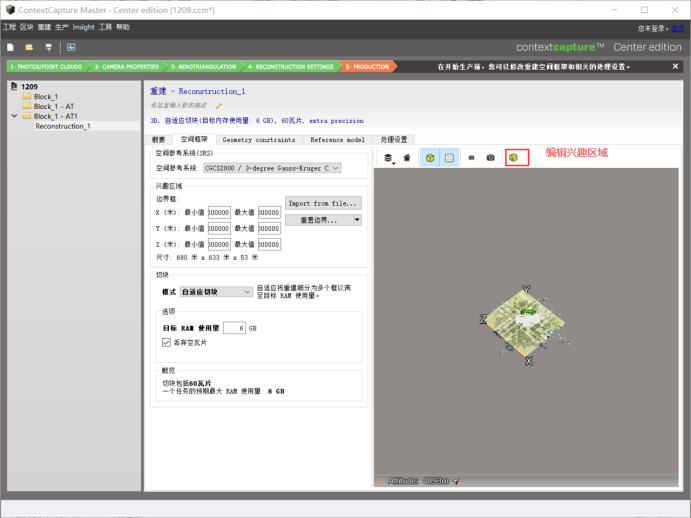Image resolution: width=691 pixels, height=518 pixels.
Task: Open the reset bounds dropdown arrow
Action: (x=357, y=220)
